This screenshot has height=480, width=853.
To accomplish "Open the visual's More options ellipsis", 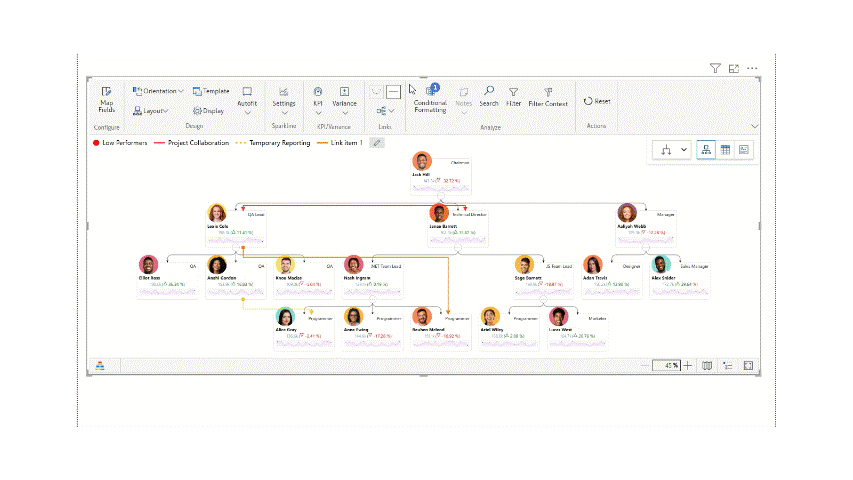I will 752,68.
